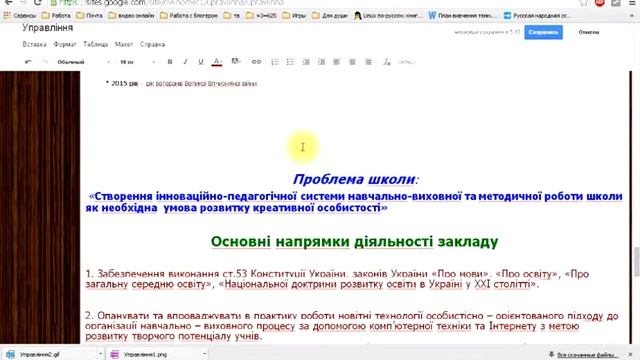
Task: Toggle underline formatting
Action: [201, 62]
